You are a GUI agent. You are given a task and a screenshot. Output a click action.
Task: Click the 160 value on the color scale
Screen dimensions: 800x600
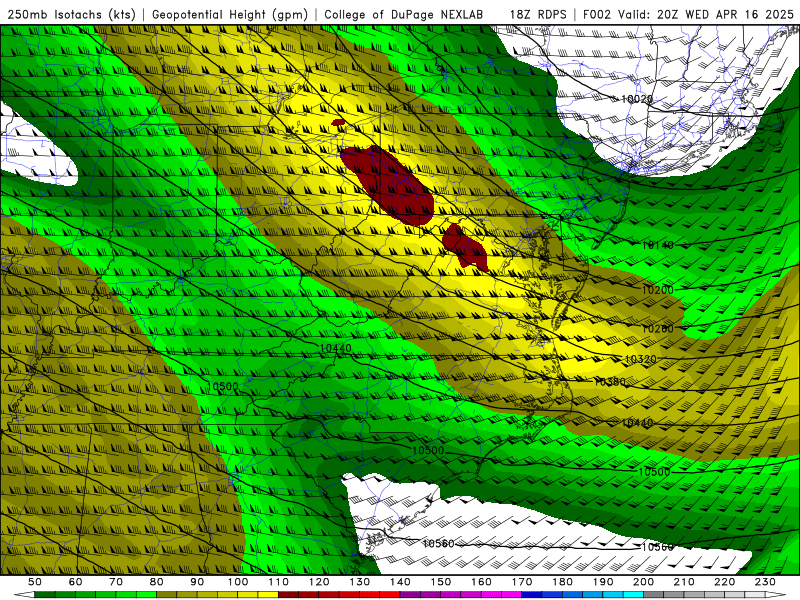[x=482, y=582]
